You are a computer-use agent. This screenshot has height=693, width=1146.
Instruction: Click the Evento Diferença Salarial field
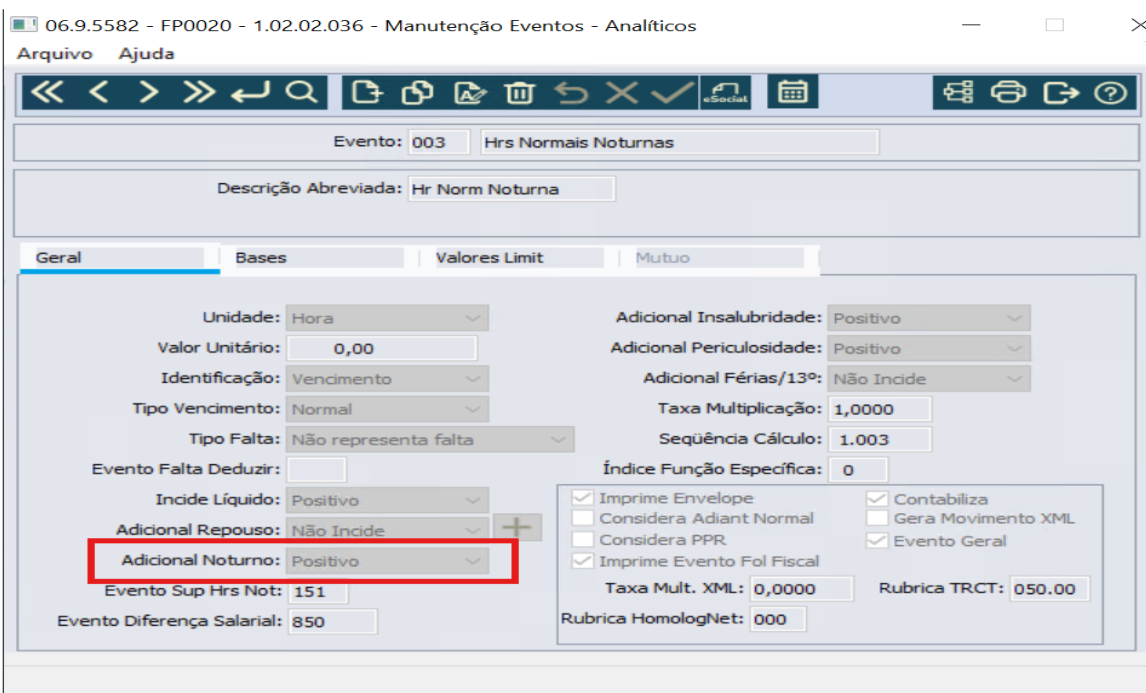(333, 621)
